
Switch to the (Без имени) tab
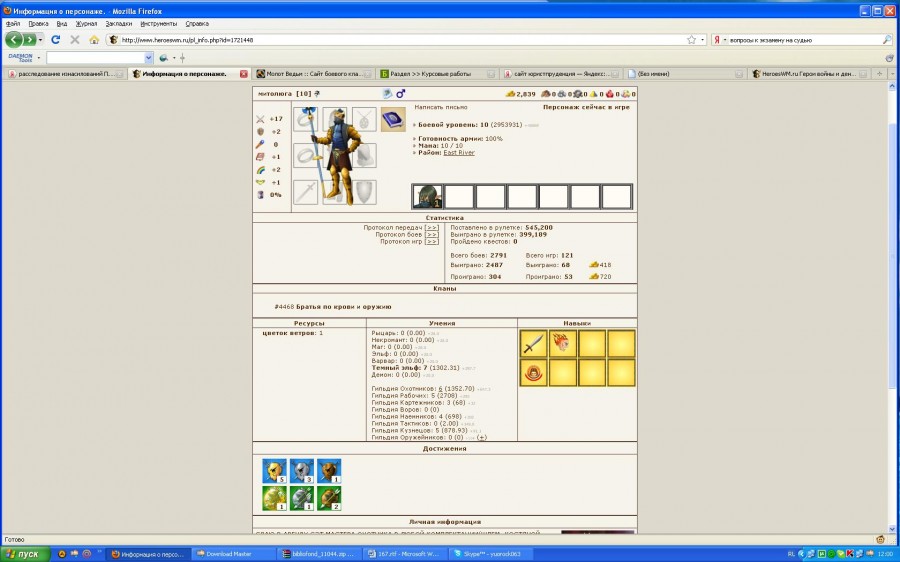[685, 73]
